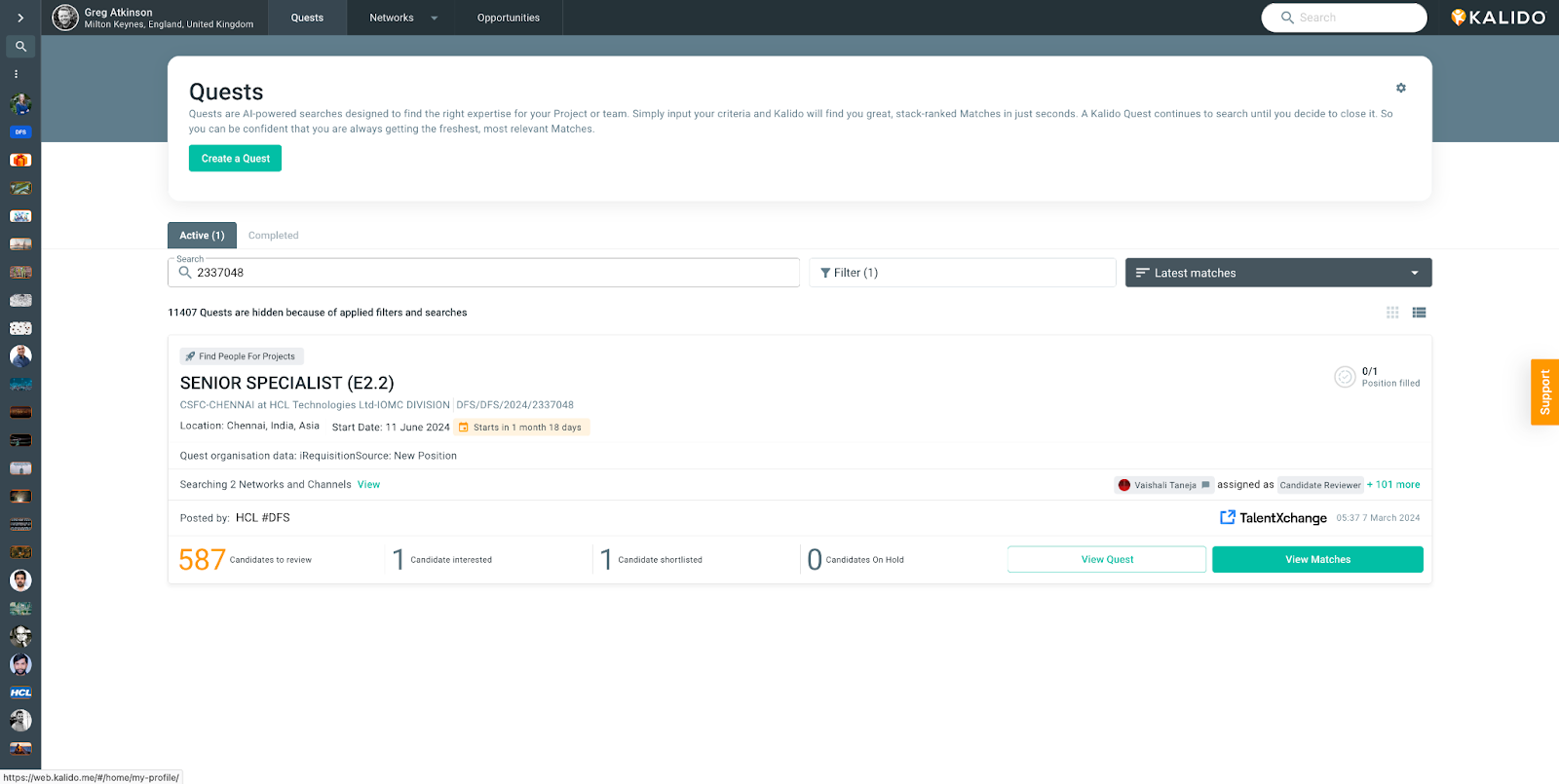
Task: Open the HCL network icon in sidebar
Action: click(x=20, y=692)
